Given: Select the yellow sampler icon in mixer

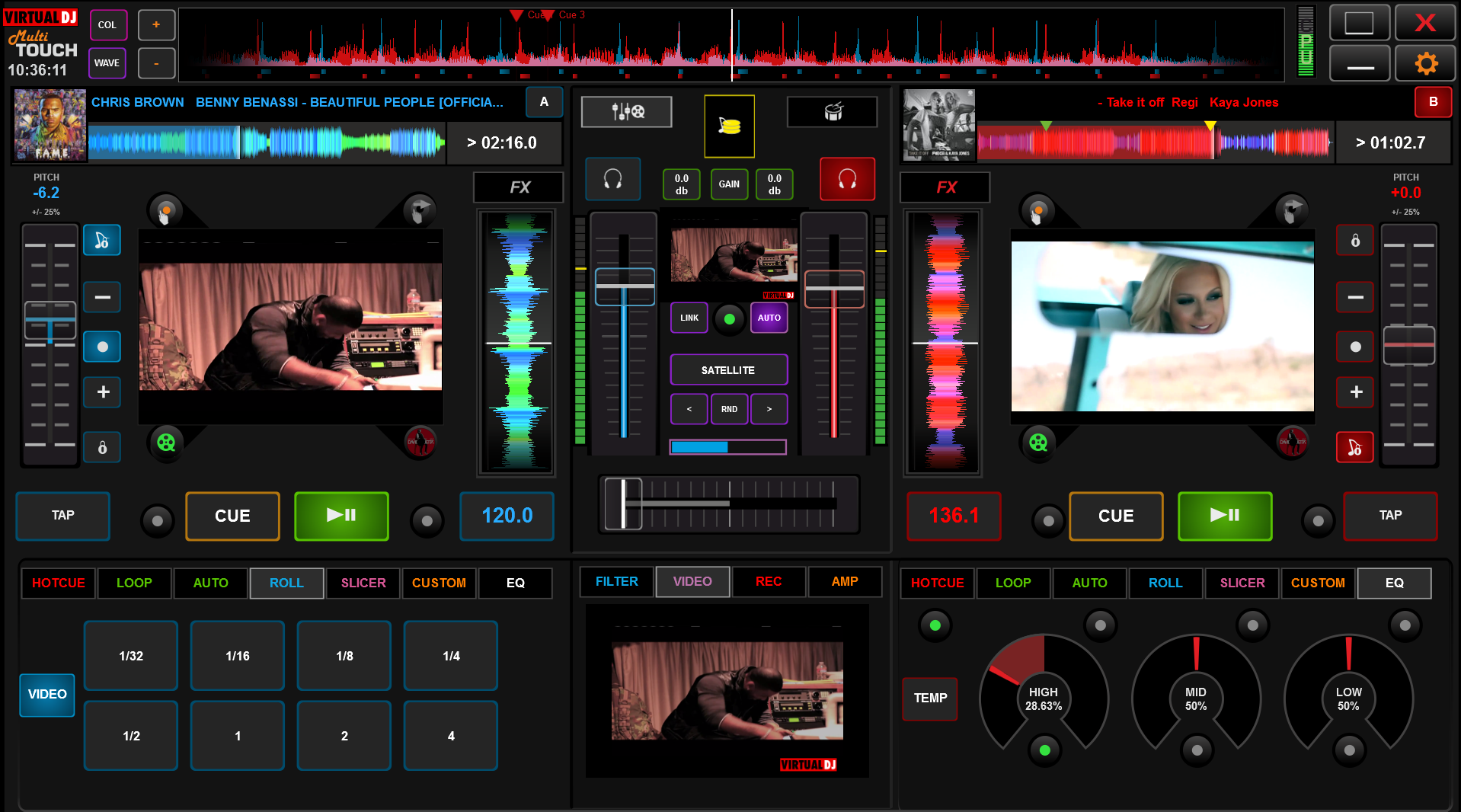Looking at the screenshot, I should [729, 126].
